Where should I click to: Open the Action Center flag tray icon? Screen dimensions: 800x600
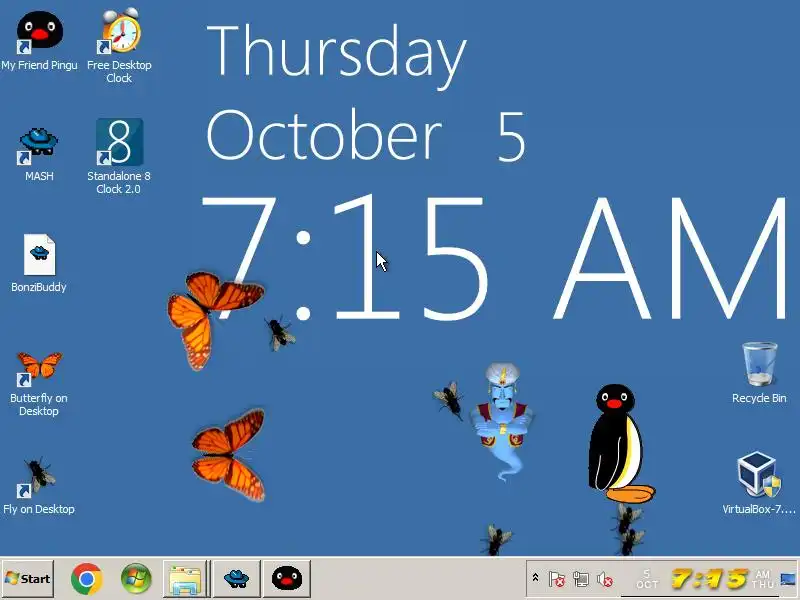tap(557, 579)
